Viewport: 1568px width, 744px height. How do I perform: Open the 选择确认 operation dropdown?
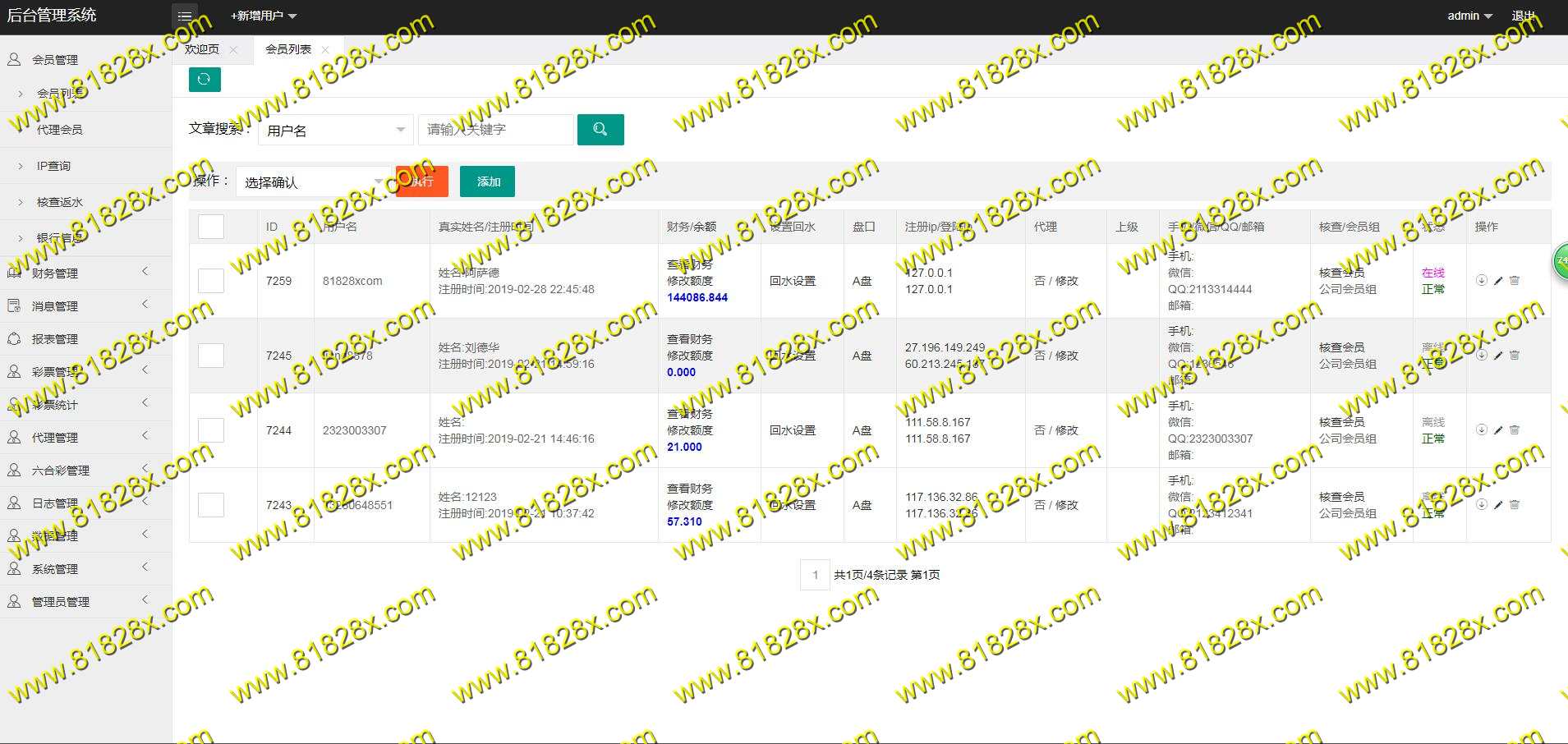[x=314, y=182]
